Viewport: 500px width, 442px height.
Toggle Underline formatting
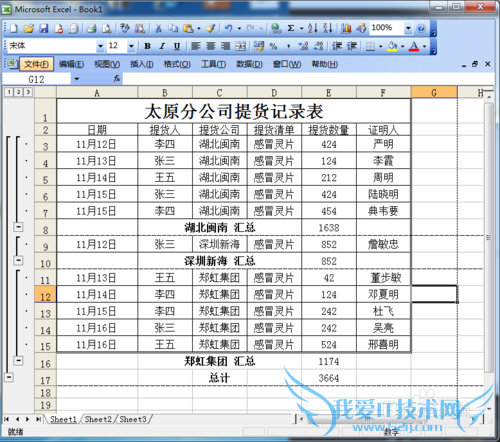click(x=177, y=46)
